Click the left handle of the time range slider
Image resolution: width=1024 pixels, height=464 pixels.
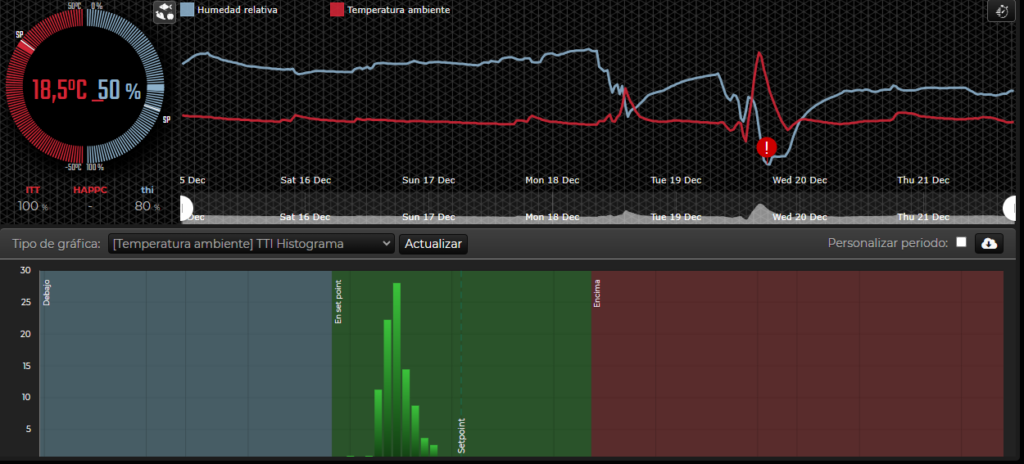(x=183, y=207)
